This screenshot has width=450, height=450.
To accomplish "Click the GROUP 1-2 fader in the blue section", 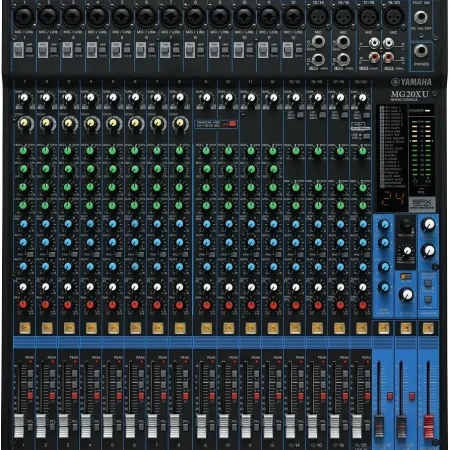I will 379,426.
